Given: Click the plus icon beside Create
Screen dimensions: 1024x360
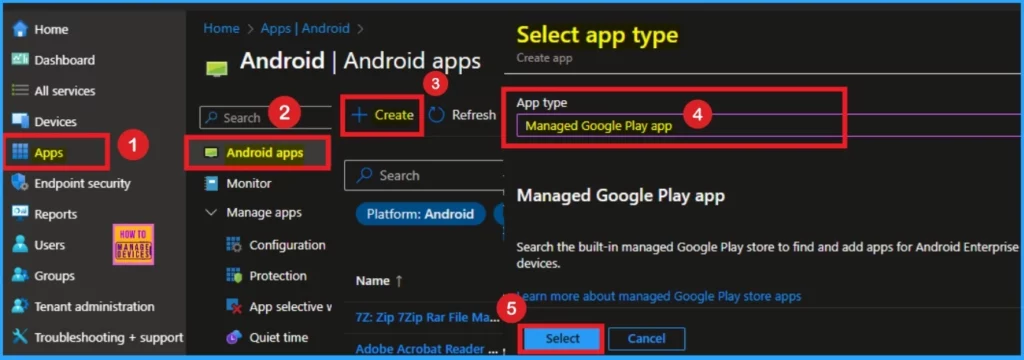Looking at the screenshot, I should [359, 115].
